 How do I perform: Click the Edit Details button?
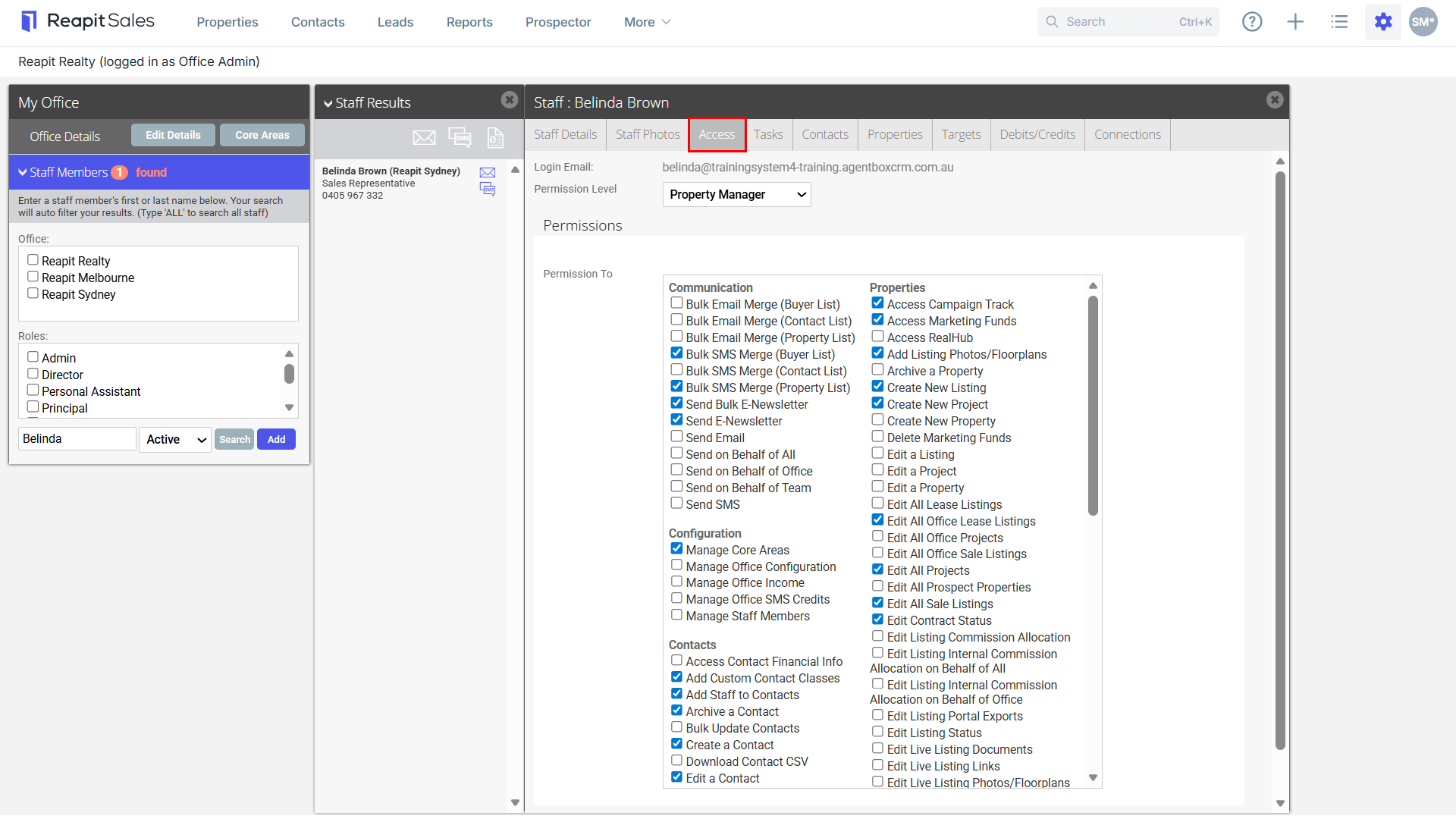(173, 135)
